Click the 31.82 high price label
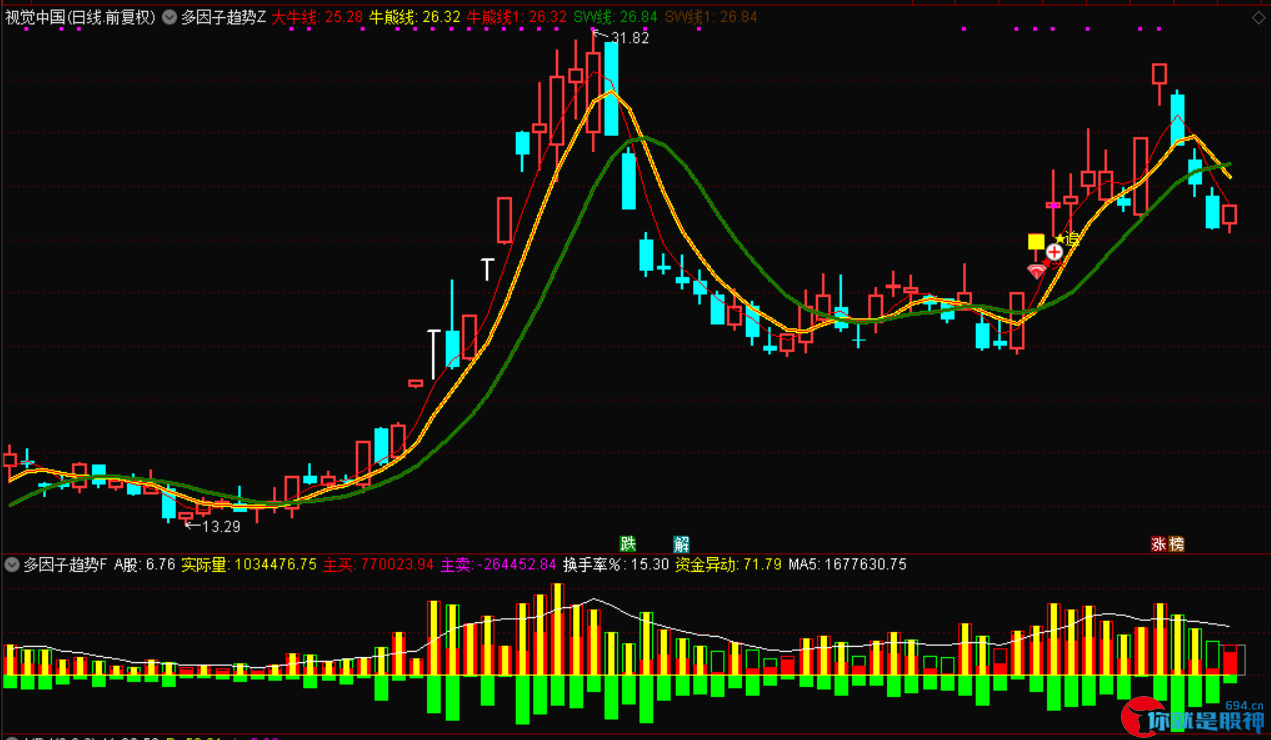The image size is (1271, 740). coord(629,38)
